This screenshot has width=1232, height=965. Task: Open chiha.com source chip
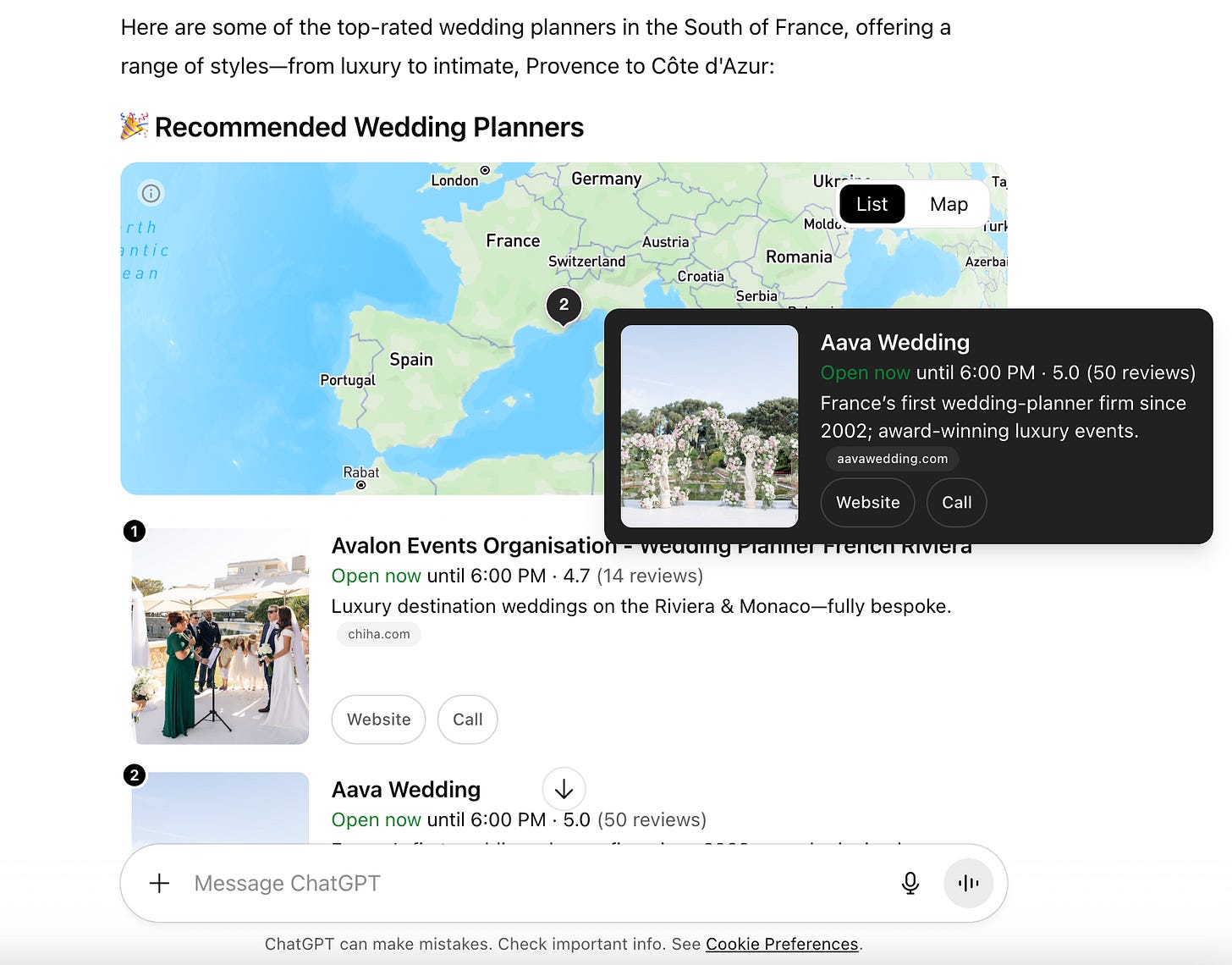point(378,634)
